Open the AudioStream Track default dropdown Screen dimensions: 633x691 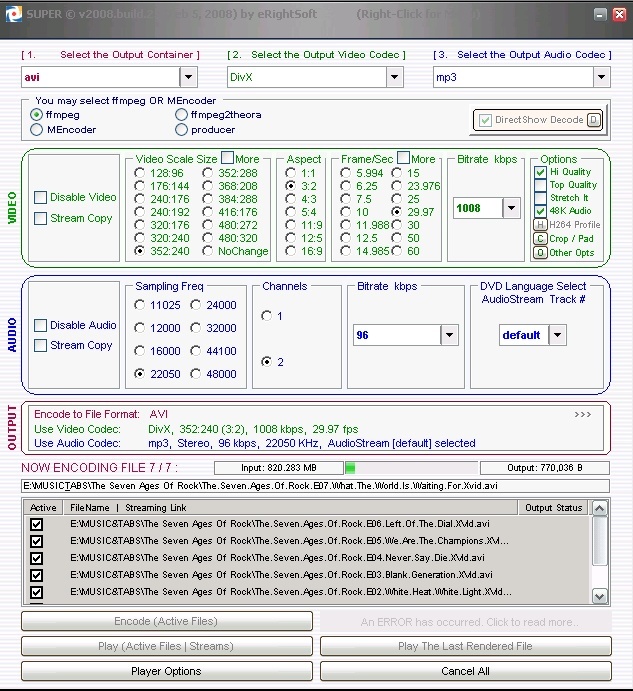click(x=558, y=335)
